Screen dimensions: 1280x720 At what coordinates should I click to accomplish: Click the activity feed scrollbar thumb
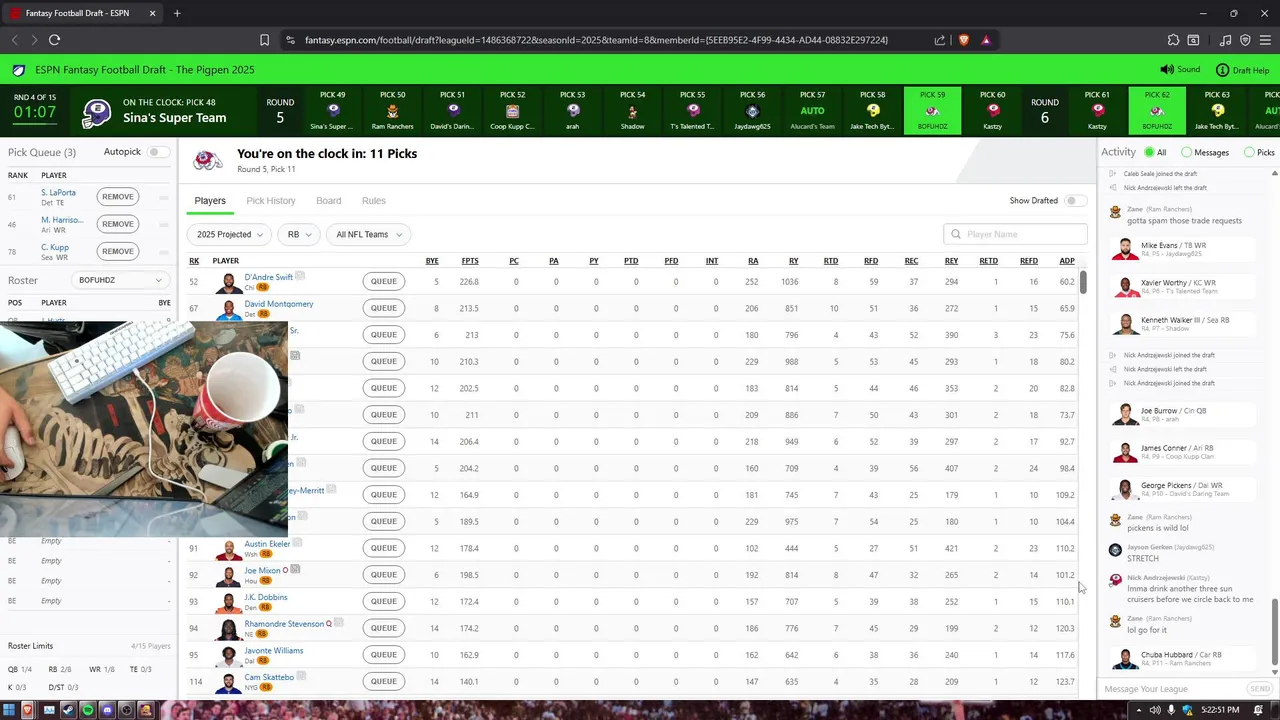[1275, 634]
